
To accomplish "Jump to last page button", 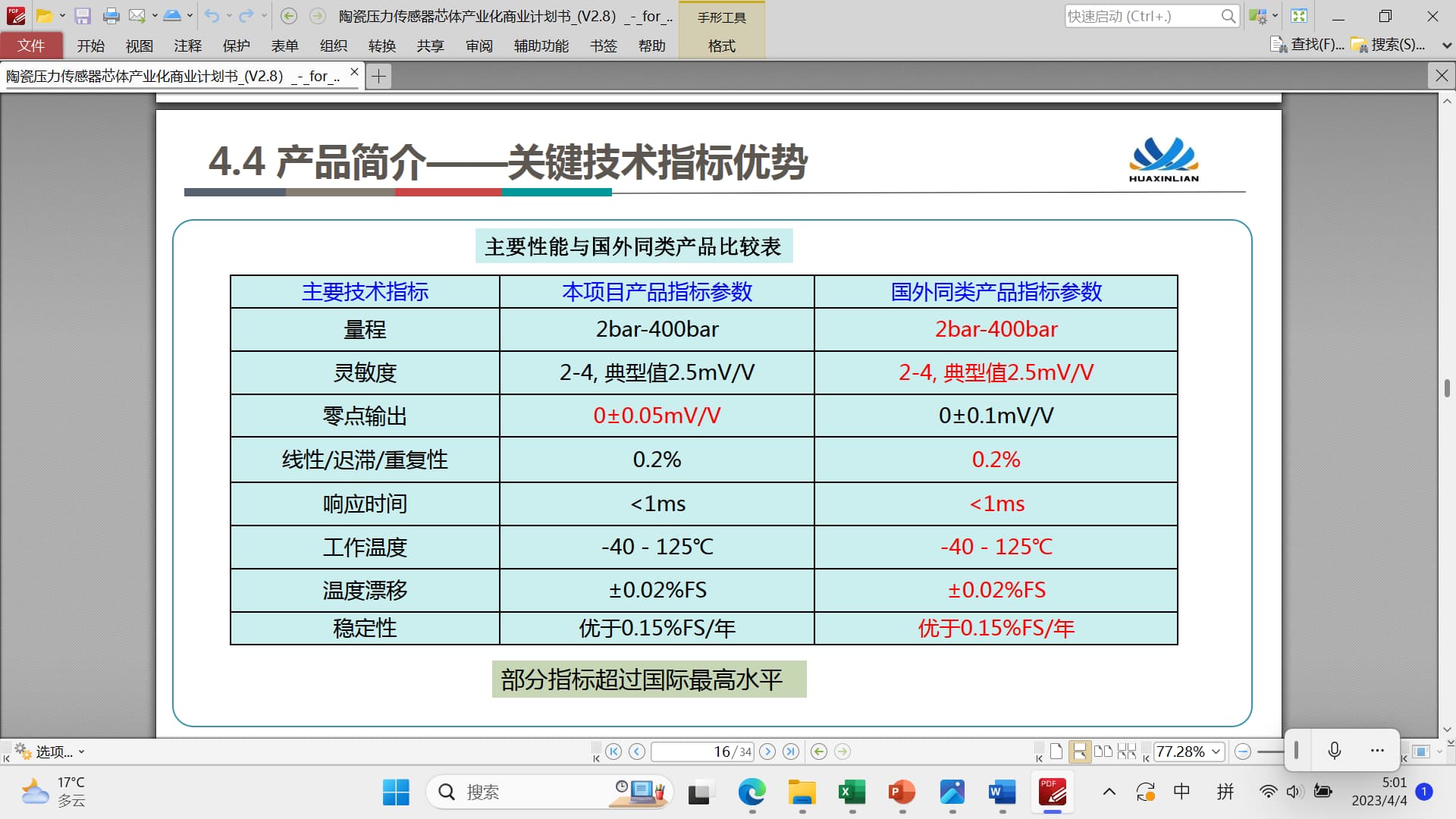I will point(791,752).
